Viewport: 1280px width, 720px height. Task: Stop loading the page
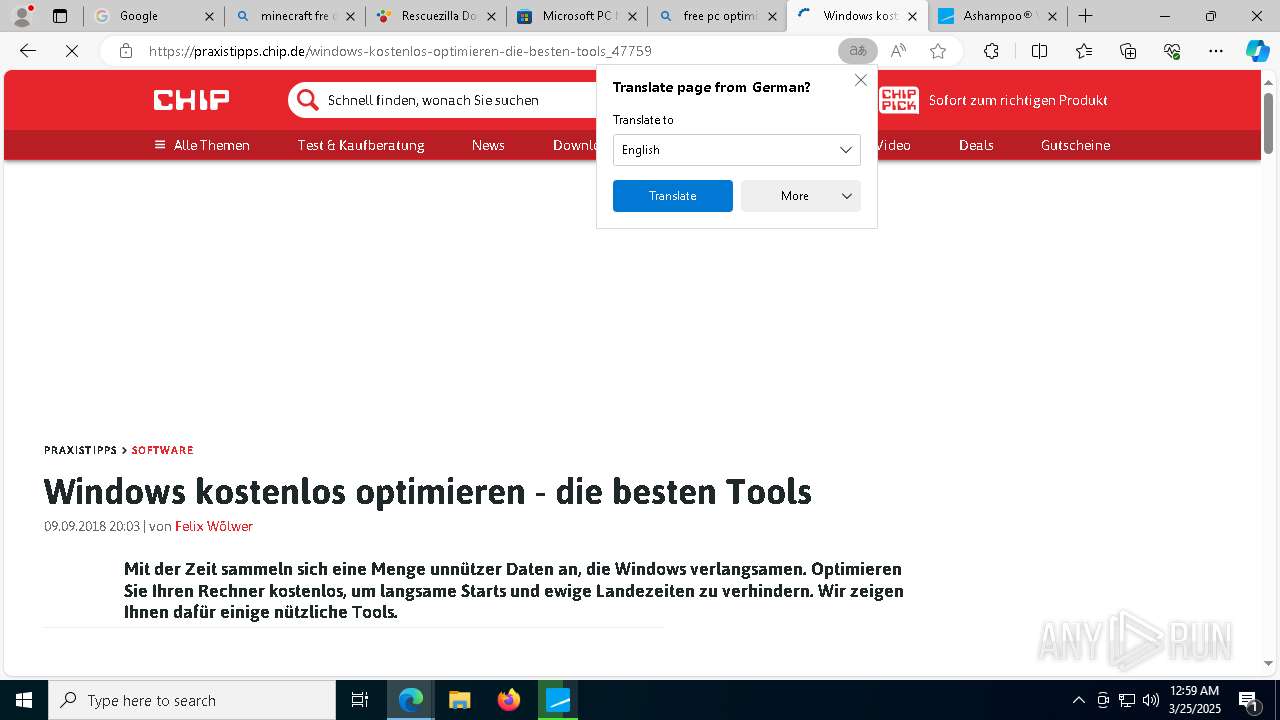point(72,51)
